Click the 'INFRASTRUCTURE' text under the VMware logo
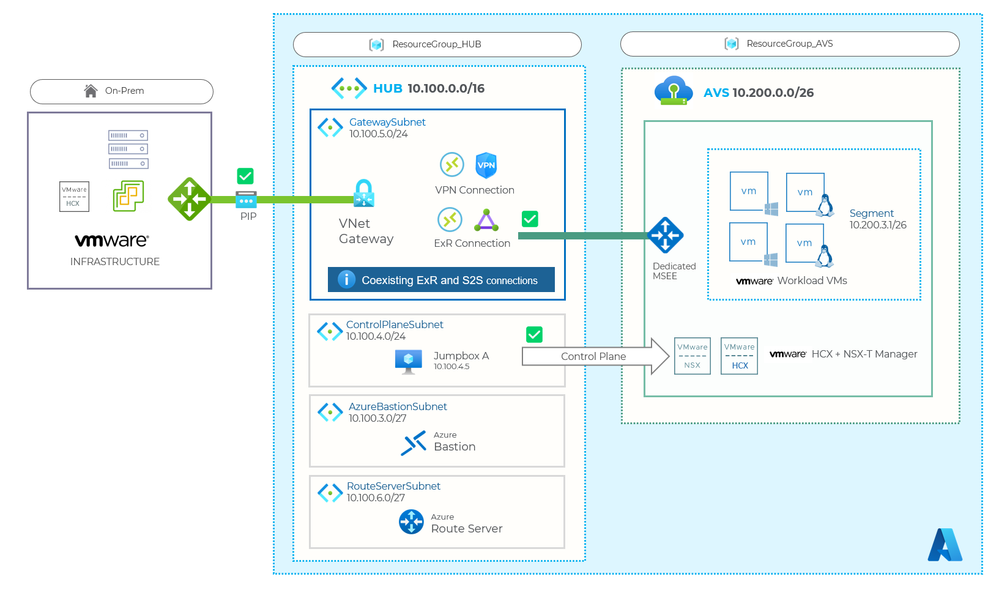Screen dimensions: 999x589 click(x=115, y=261)
